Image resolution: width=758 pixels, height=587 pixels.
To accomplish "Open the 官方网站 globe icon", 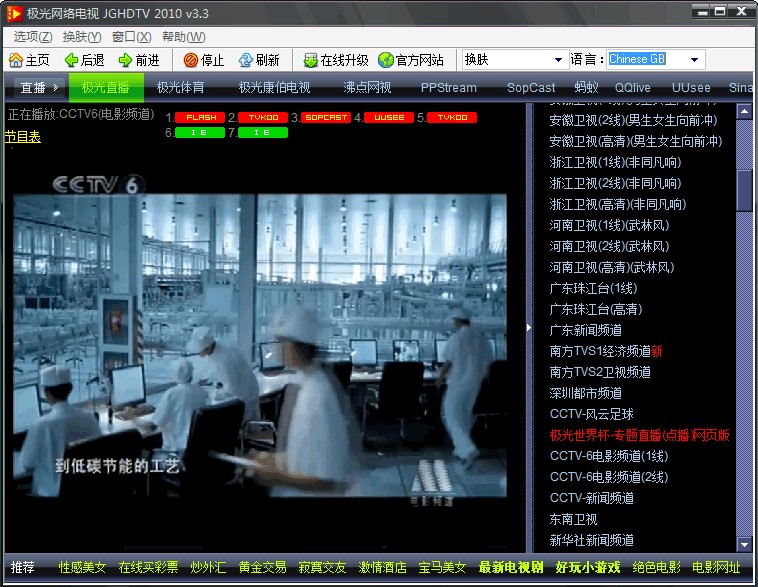I will (x=385, y=60).
